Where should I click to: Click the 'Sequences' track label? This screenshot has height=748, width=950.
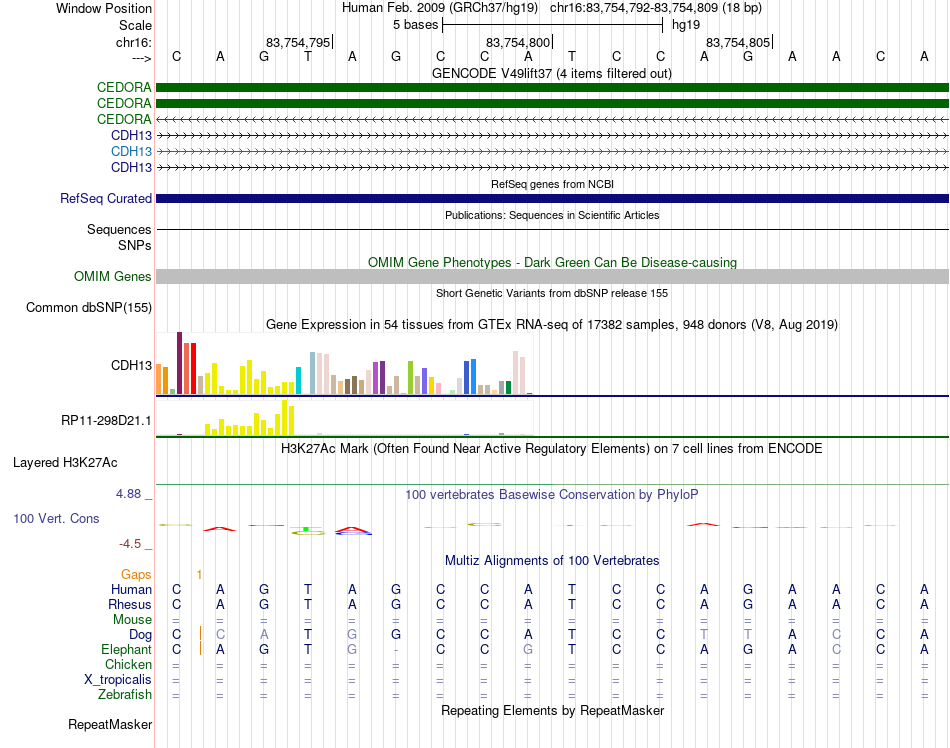coord(119,230)
